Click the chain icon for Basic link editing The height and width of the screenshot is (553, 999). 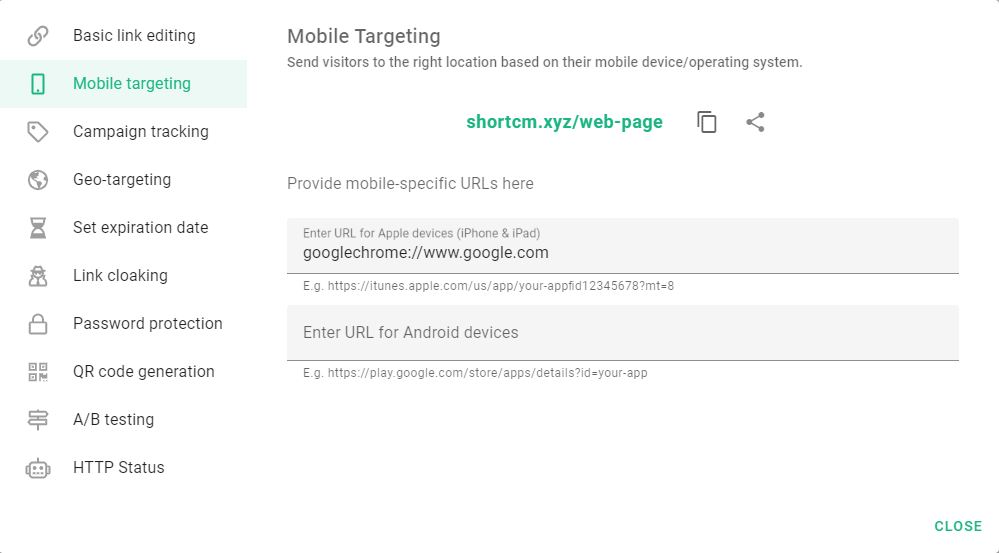(x=38, y=36)
